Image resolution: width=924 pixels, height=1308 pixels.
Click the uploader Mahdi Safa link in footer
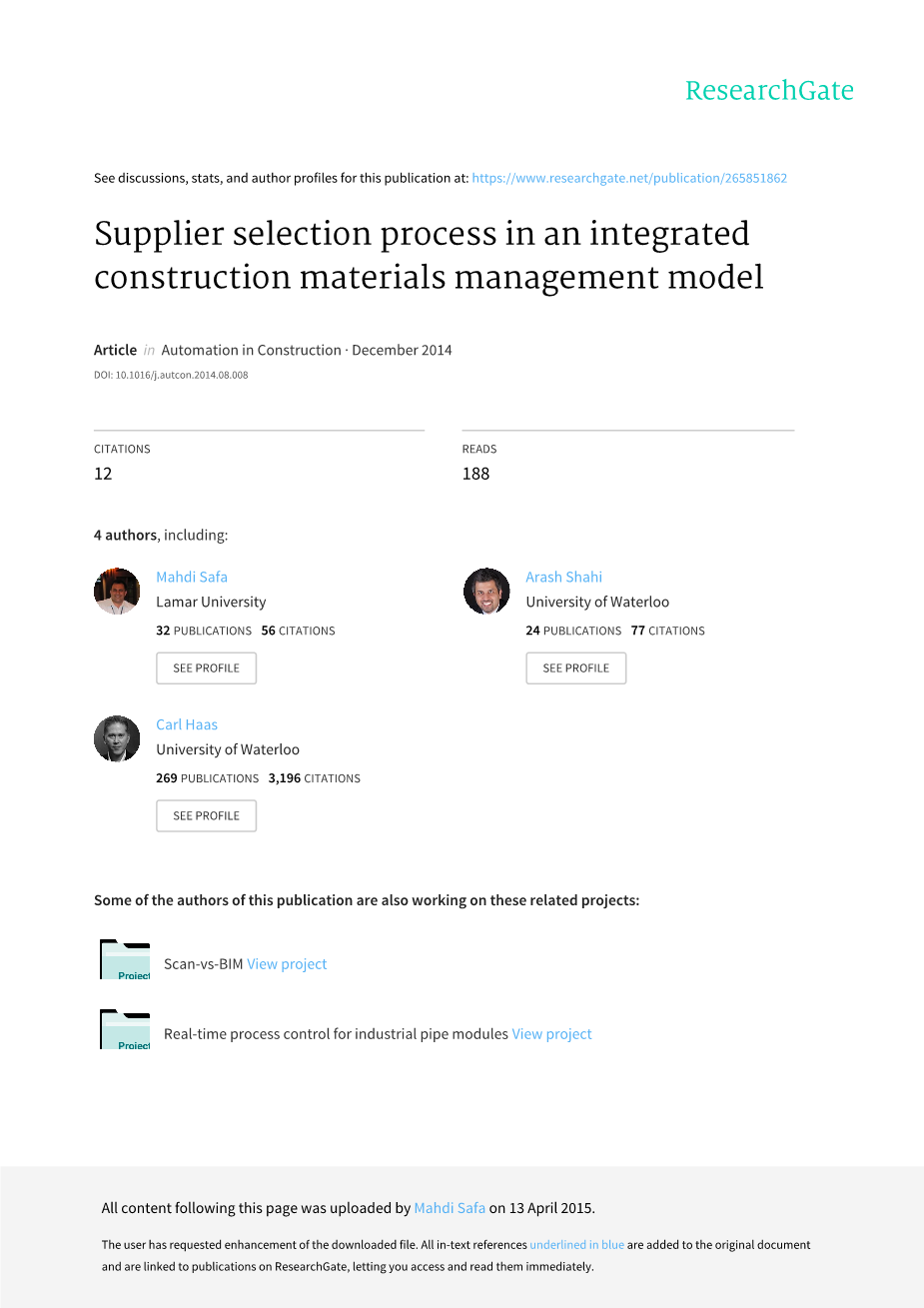click(x=450, y=1208)
